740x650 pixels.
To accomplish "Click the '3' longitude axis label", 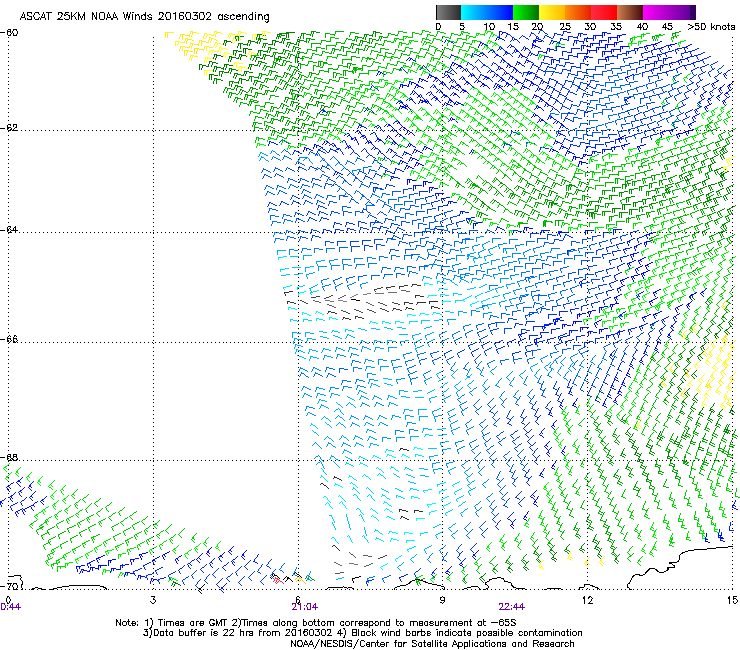I will click(x=153, y=600).
